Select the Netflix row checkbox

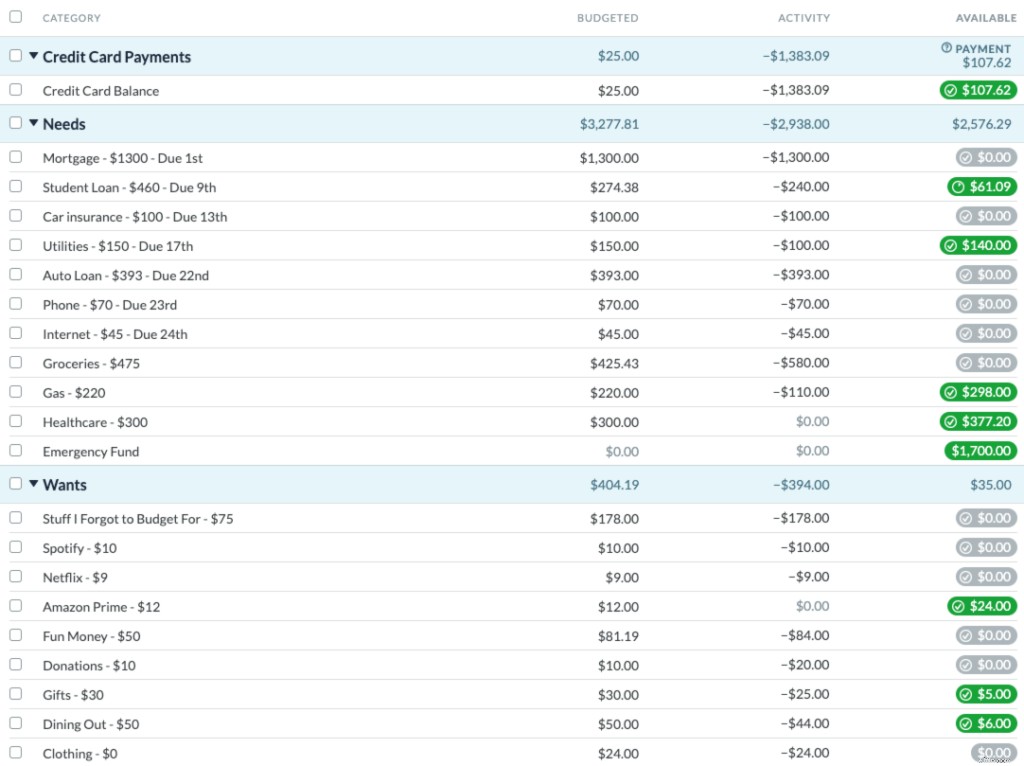click(x=15, y=576)
